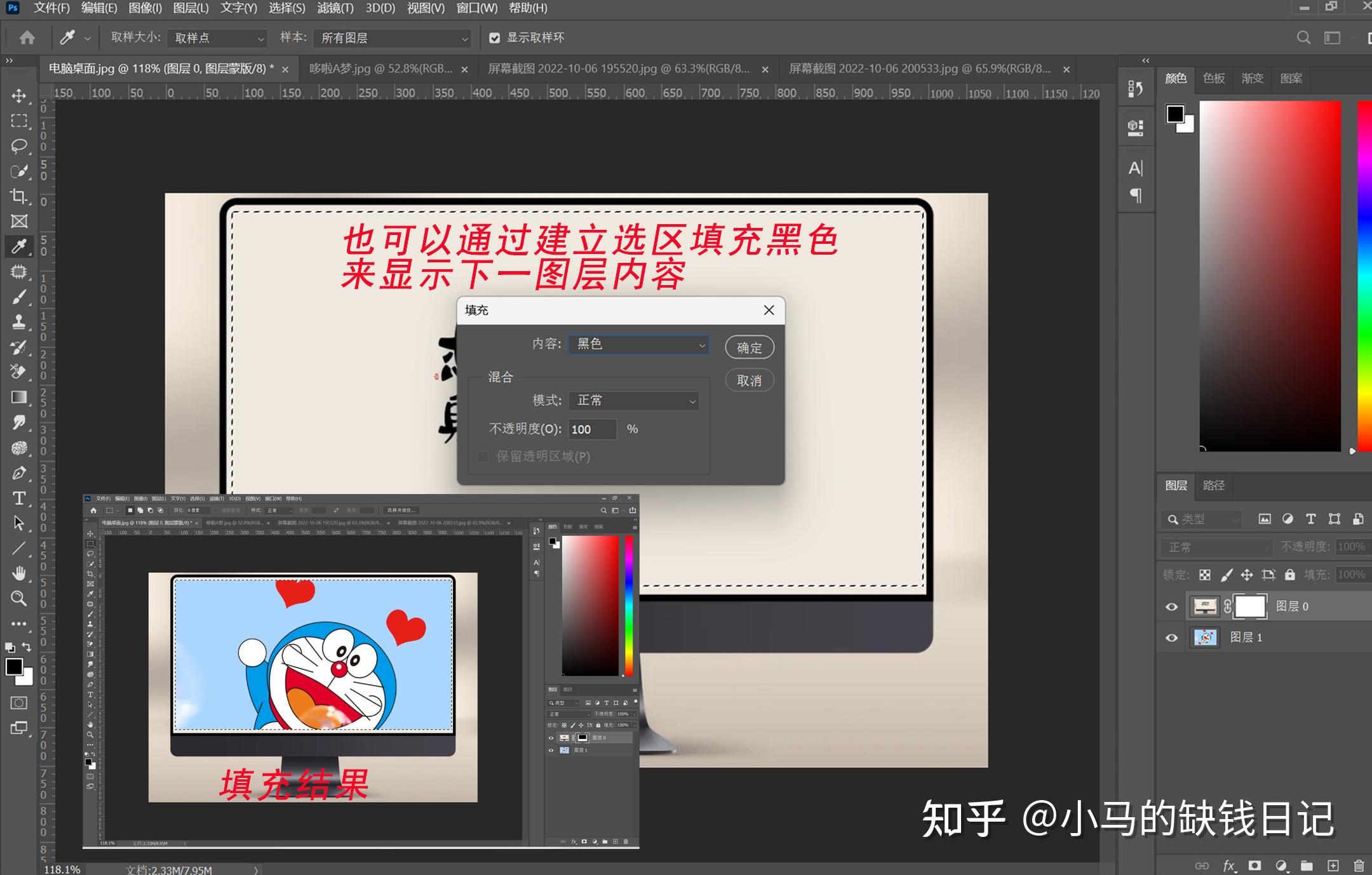
Task: Open the 文件(F) menu
Action: 51,8
